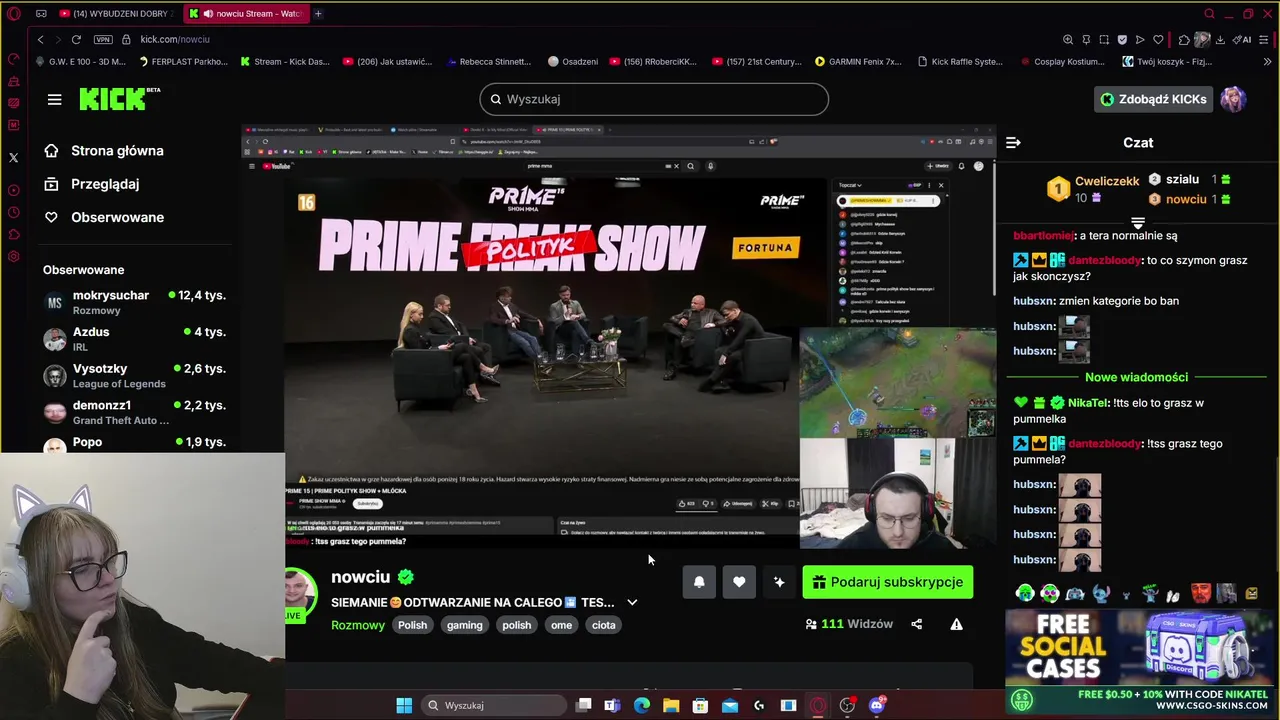Open Stream - Kick Dashboard bookmark
Image resolution: width=1280 pixels, height=720 pixels.
(x=285, y=61)
